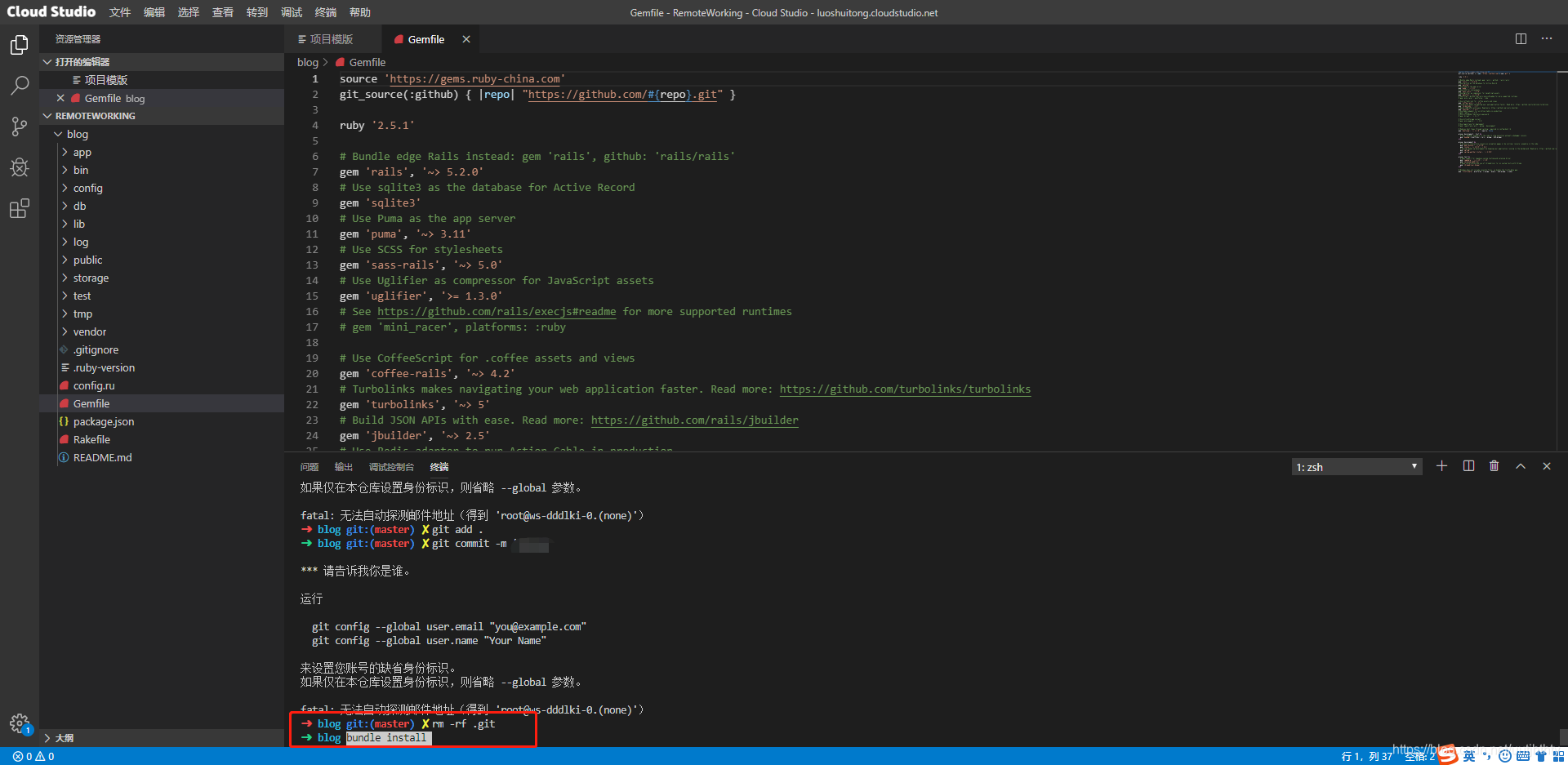Click indentation status '空格: 2'

coord(1420,756)
